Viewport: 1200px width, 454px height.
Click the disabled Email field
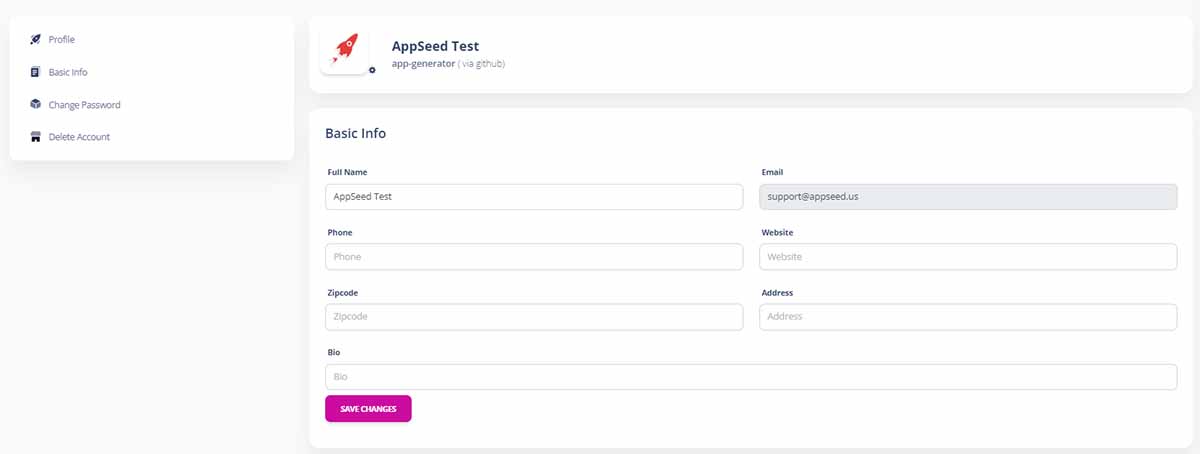[x=968, y=197]
